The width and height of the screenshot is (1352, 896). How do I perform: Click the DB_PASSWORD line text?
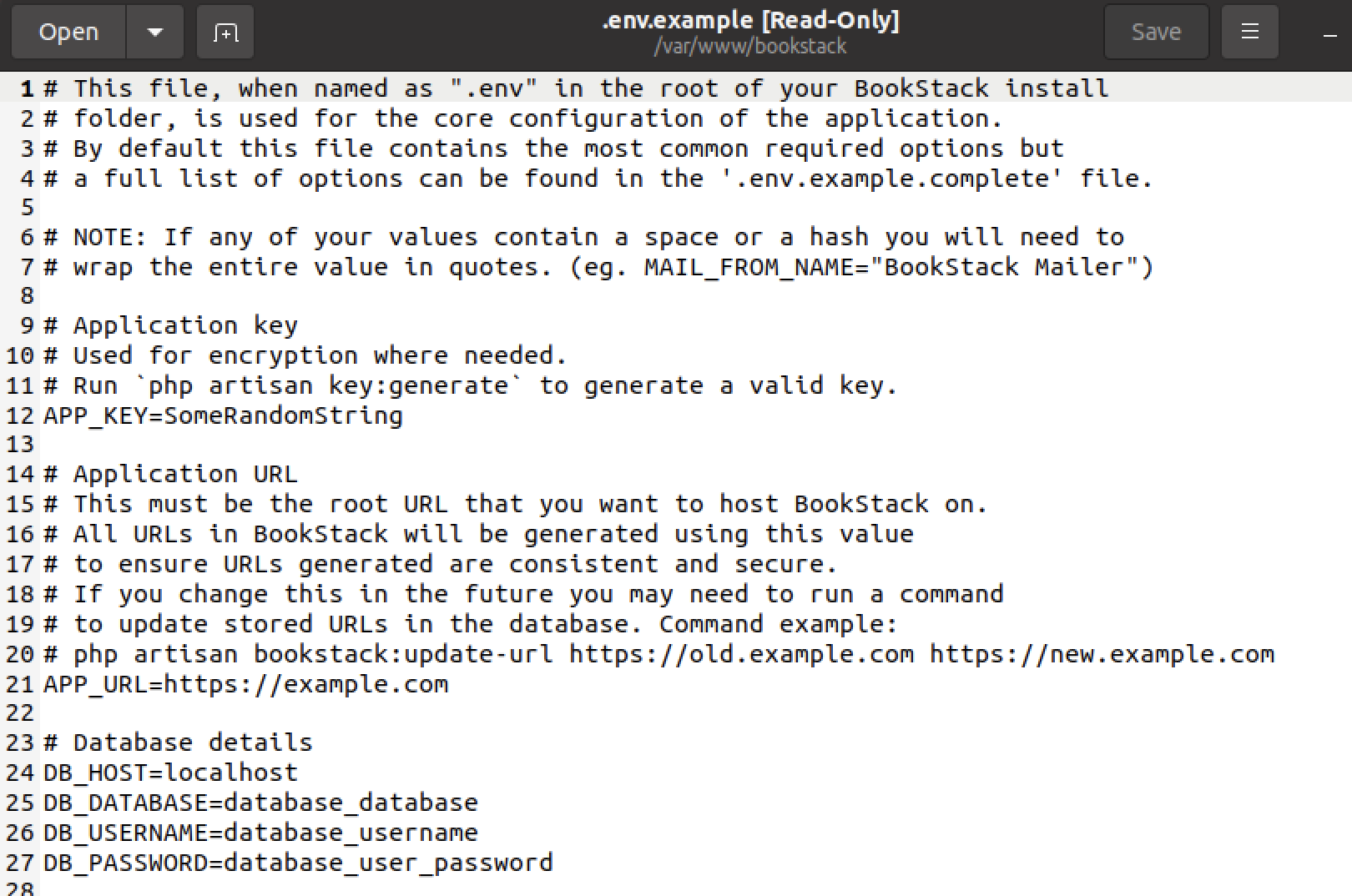pos(297,862)
